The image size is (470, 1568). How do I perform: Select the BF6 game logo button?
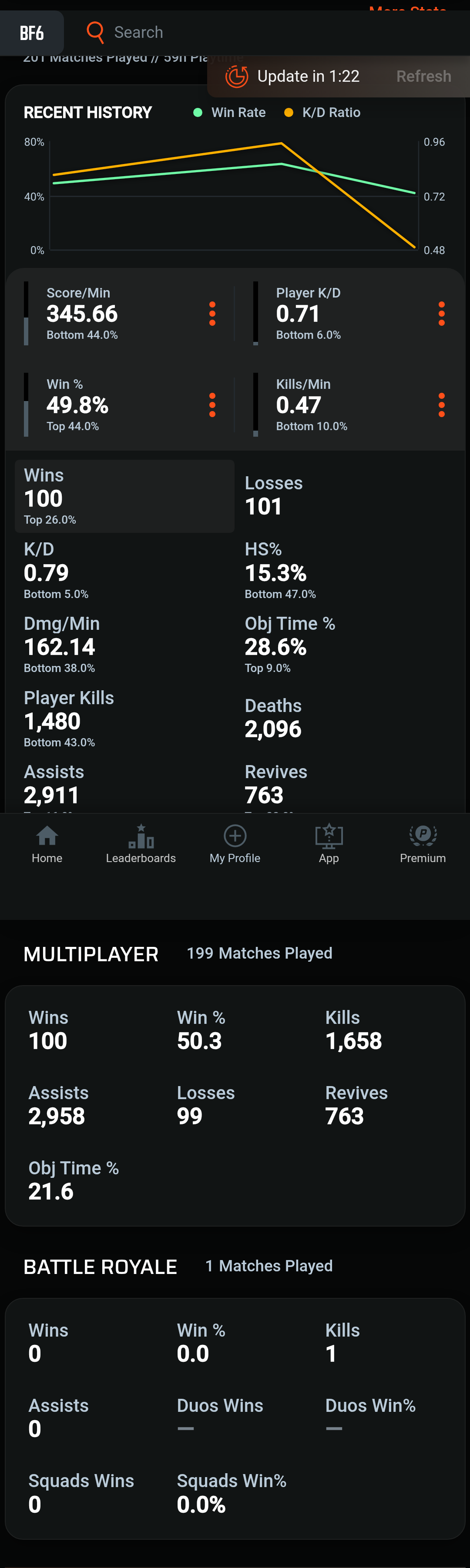tap(32, 33)
